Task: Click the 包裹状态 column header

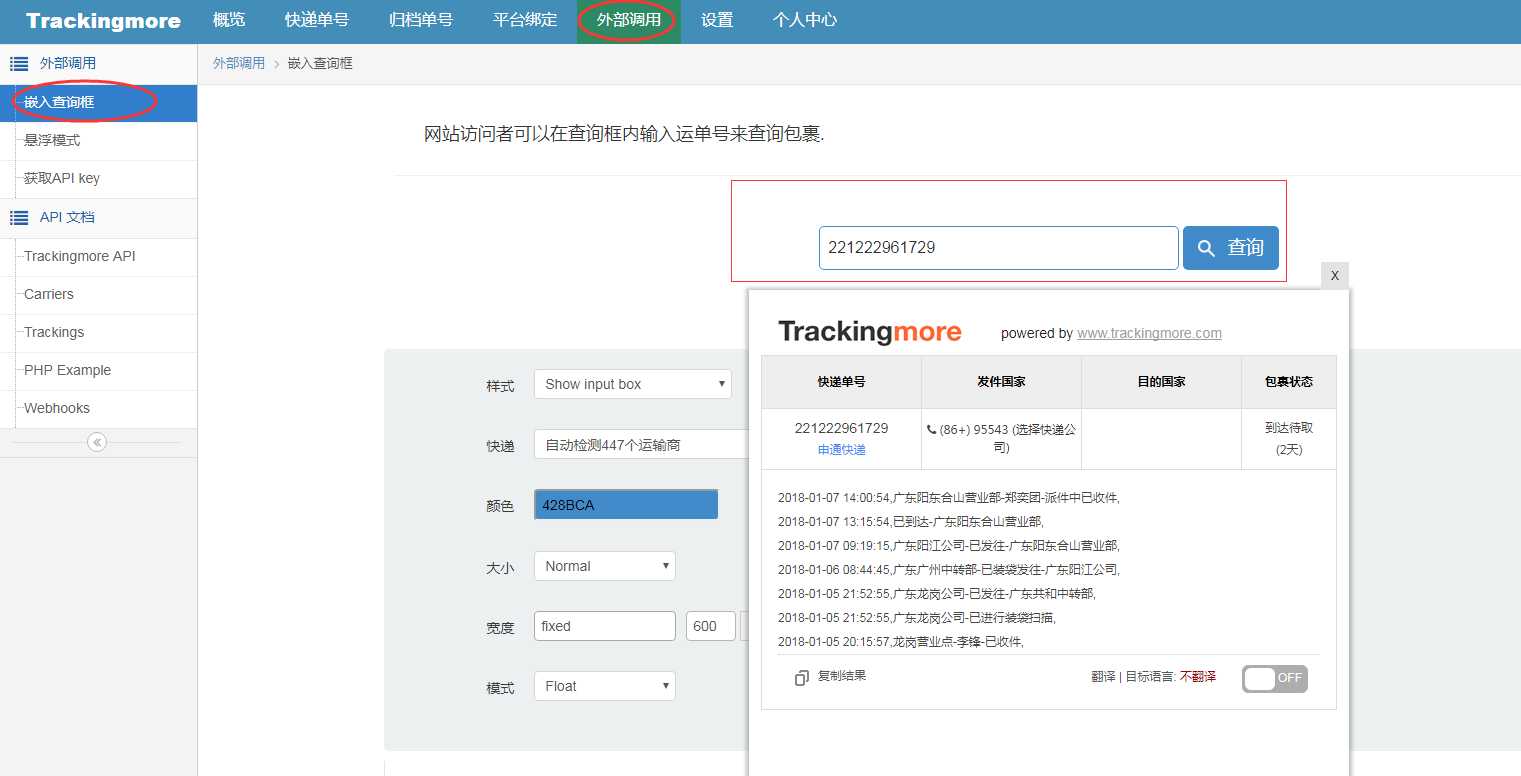Action: point(1289,382)
